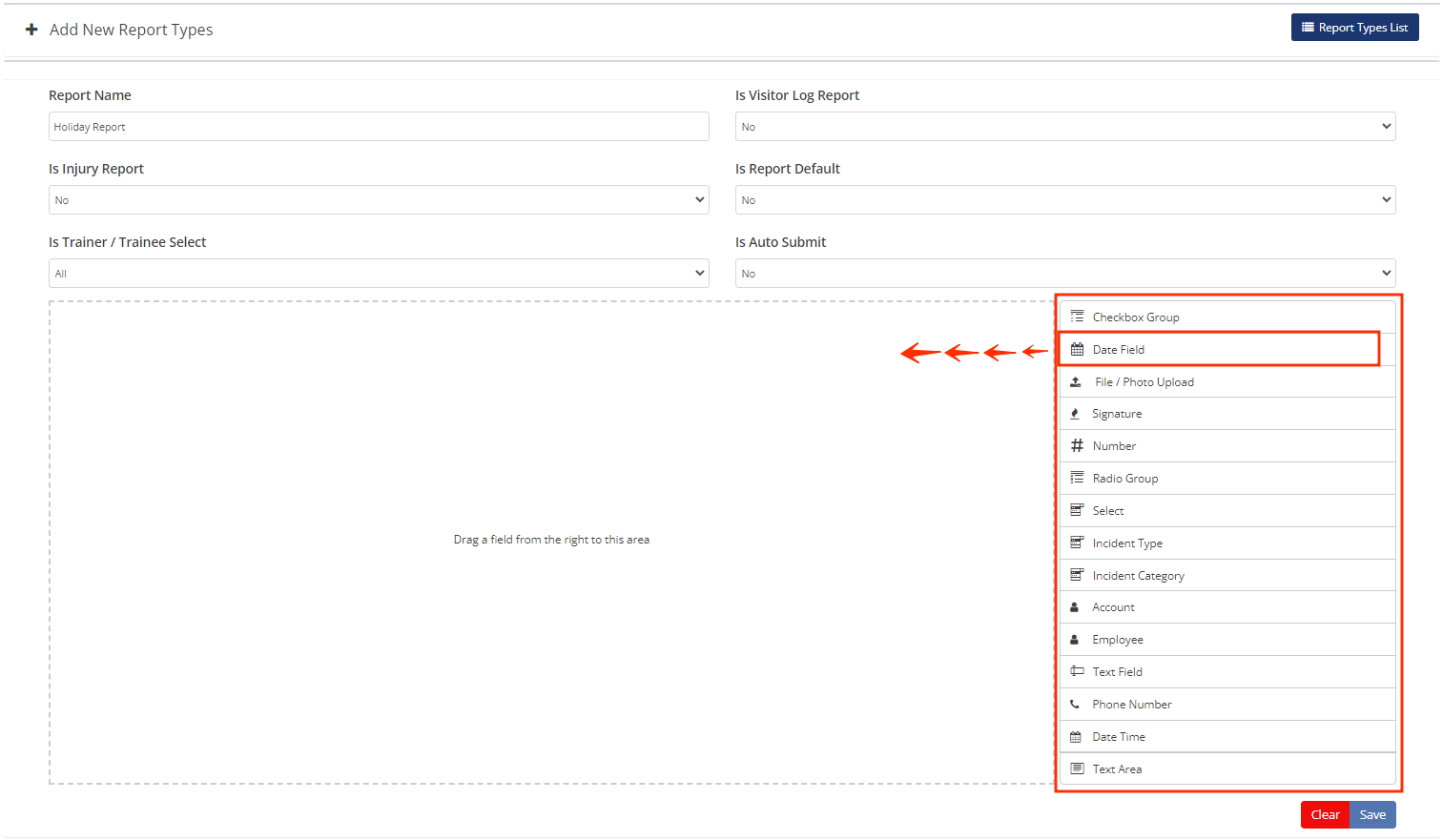1443x840 pixels.
Task: Click the Date Field calendar icon
Action: pos(1077,350)
